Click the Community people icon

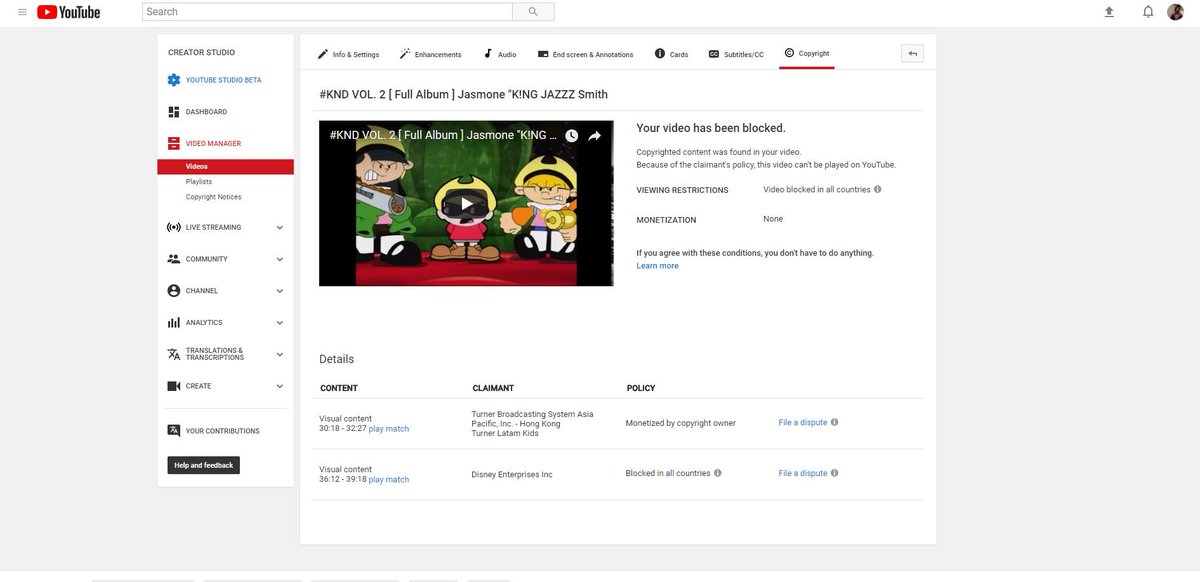(174, 259)
